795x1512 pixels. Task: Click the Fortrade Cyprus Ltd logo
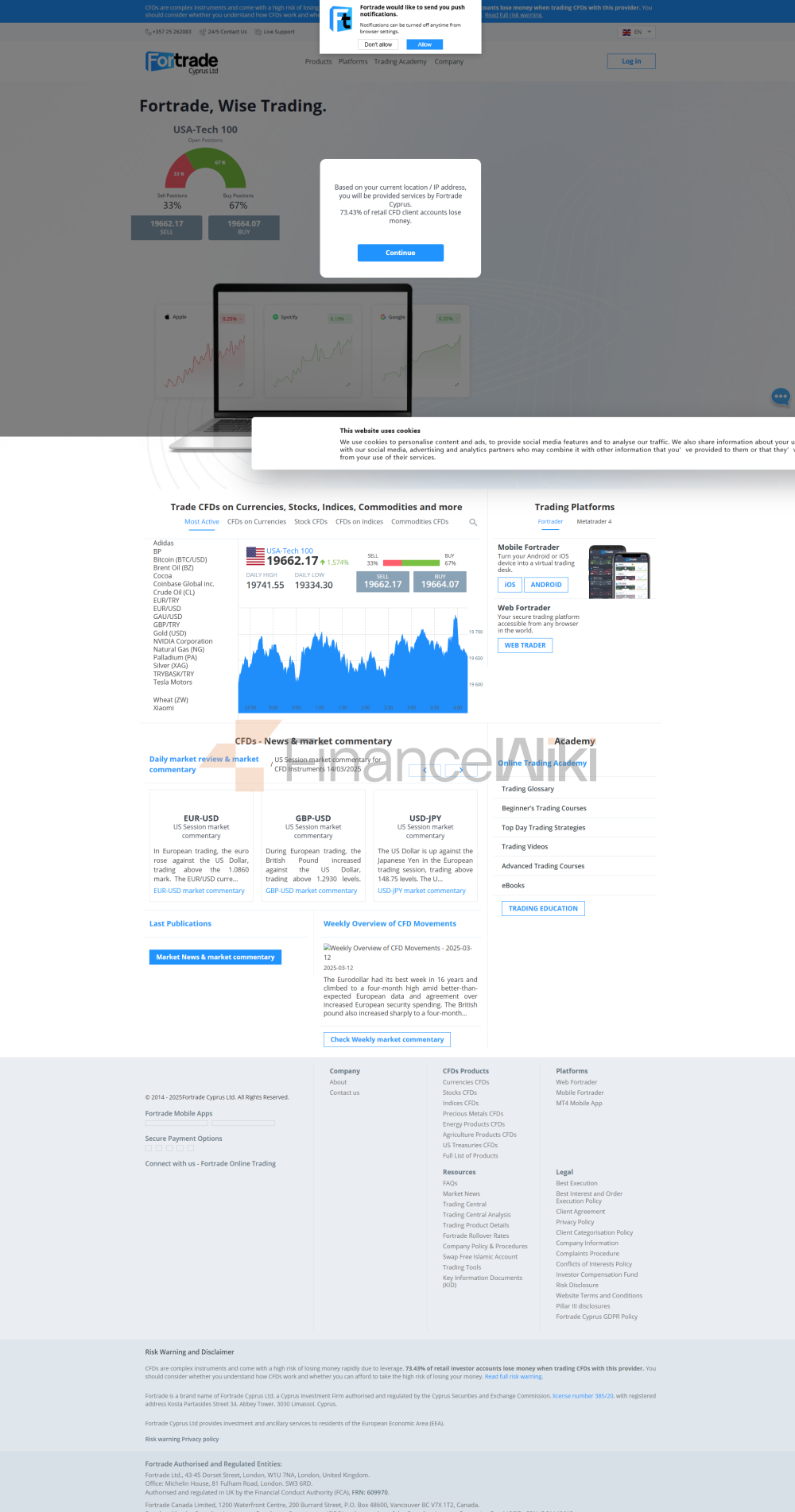point(182,62)
